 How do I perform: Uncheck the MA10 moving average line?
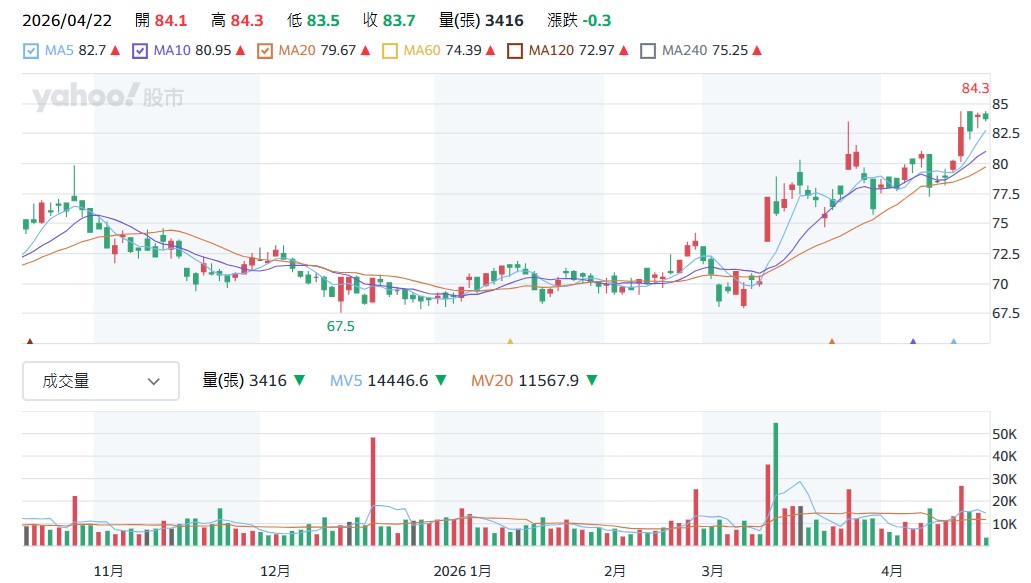[x=140, y=50]
